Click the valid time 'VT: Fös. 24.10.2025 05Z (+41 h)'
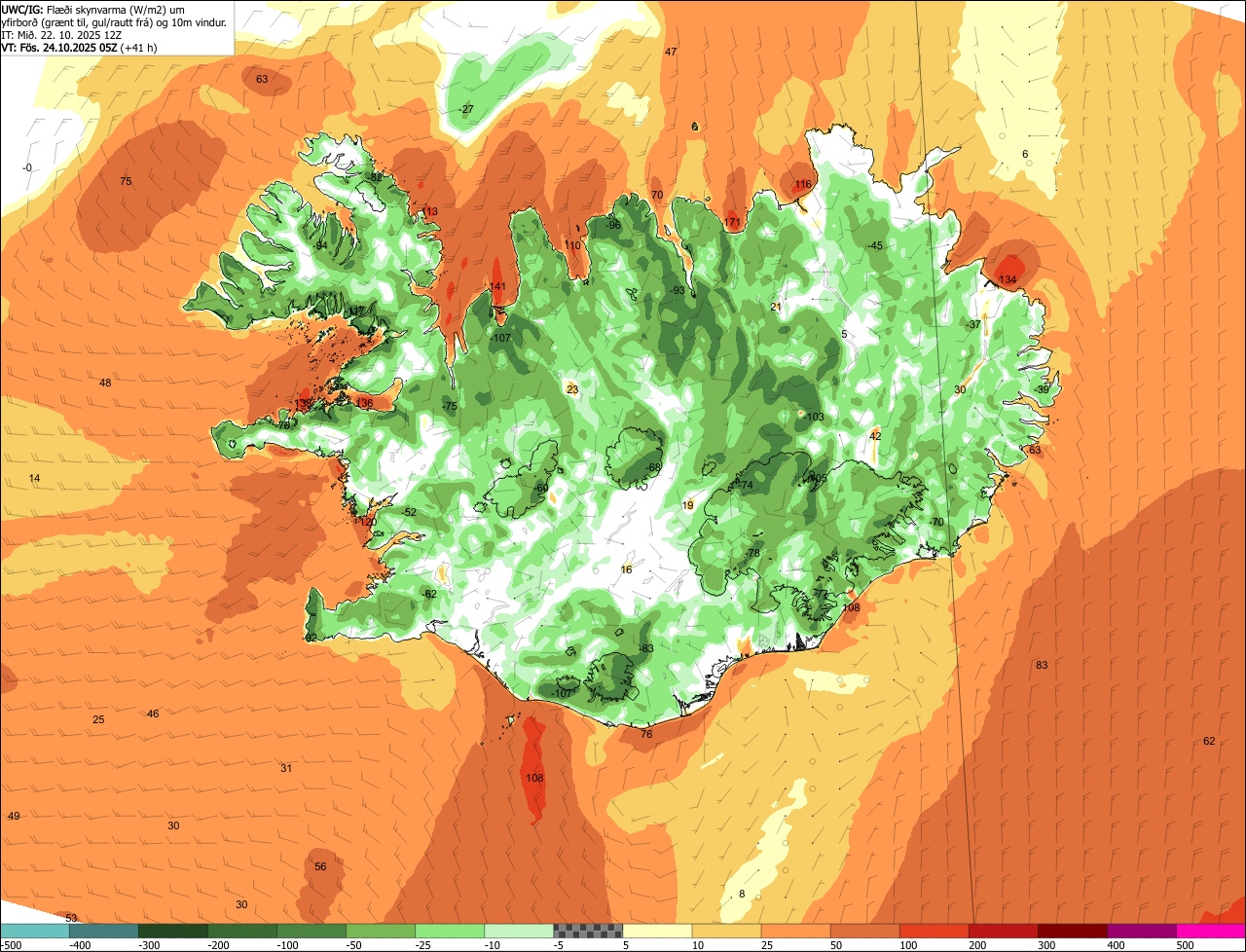 [x=80, y=47]
